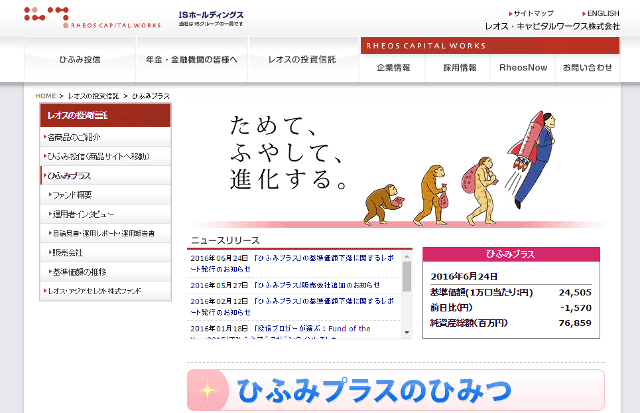The width and height of the screenshot is (640, 413).
Task: Select the レオスの投資信託 tab
Action: 302,60
